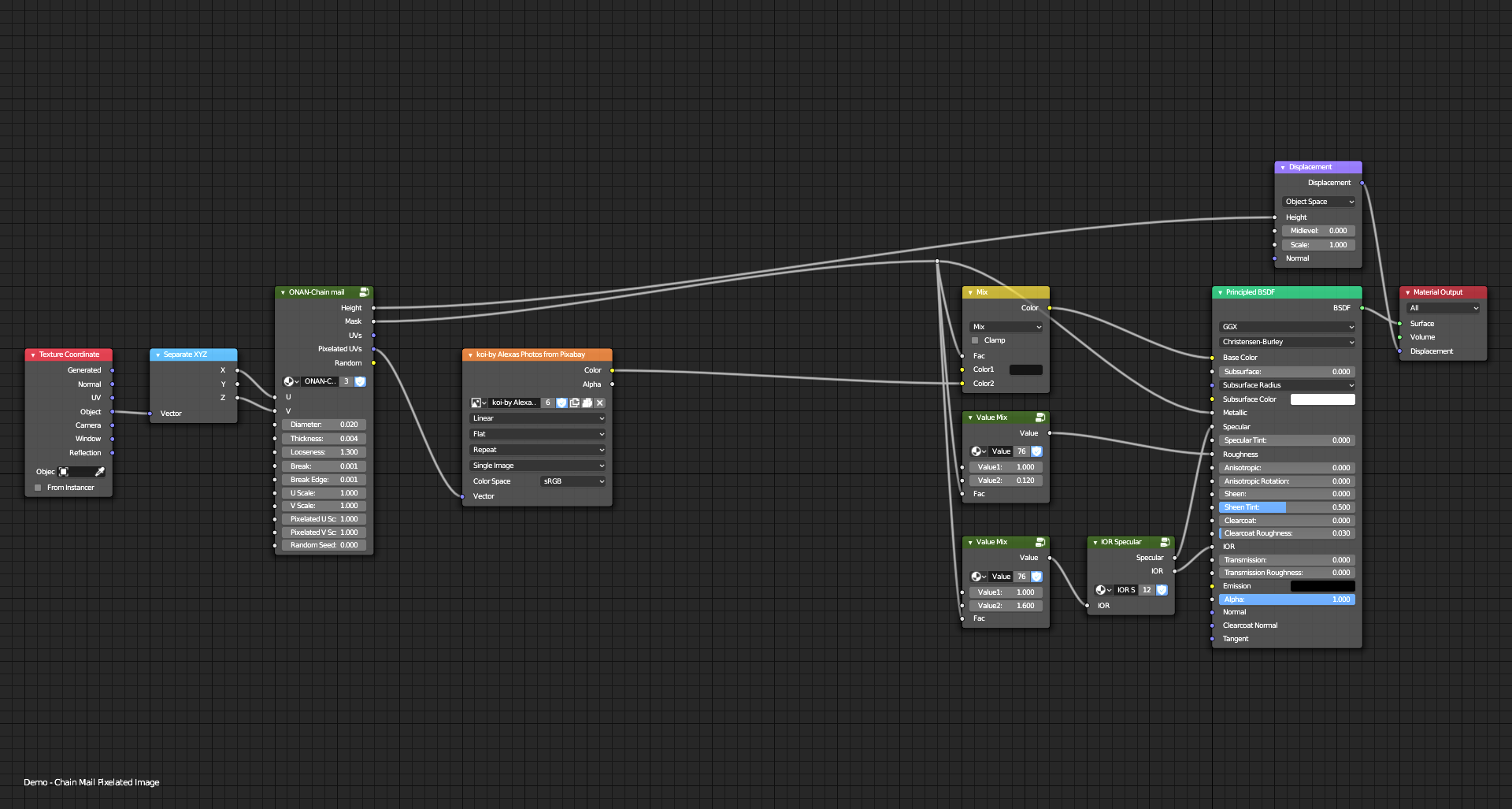
Task: Open a new image via the folder icon
Action: click(x=587, y=403)
